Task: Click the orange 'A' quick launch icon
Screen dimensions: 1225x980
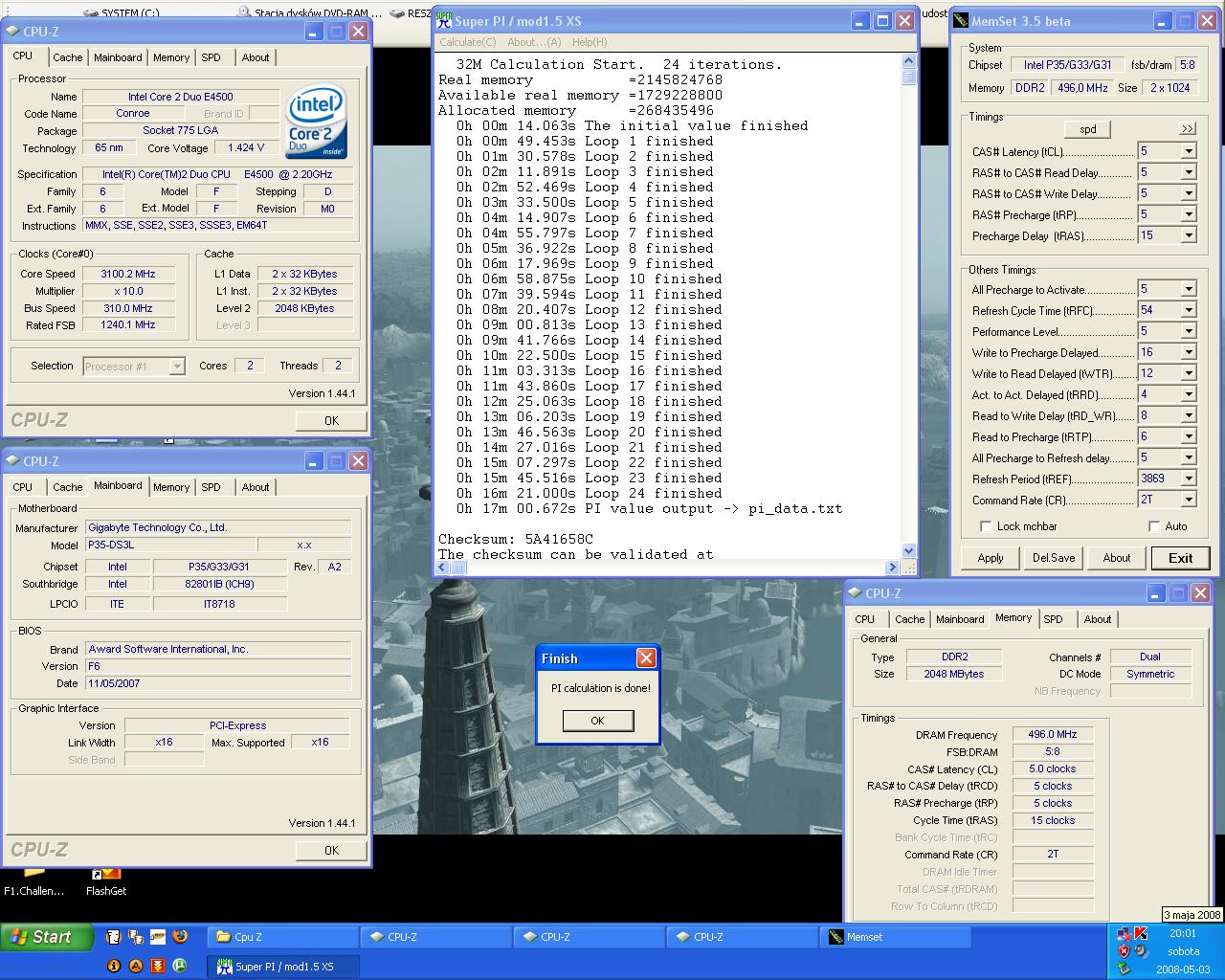Action: tap(136, 966)
